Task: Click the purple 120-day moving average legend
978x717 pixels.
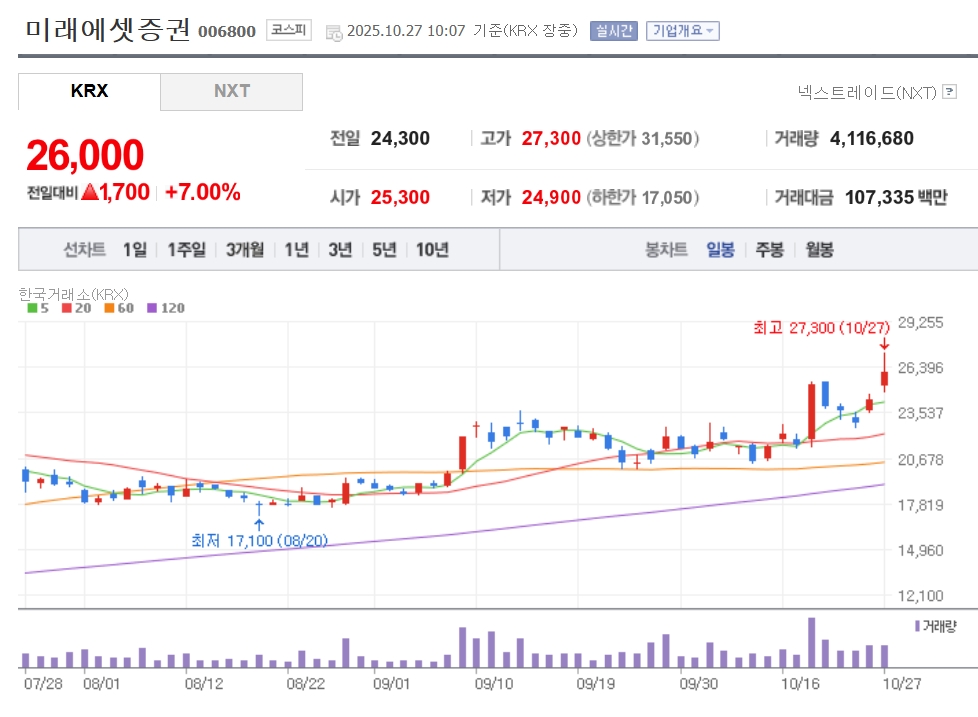Action: pyautogui.click(x=166, y=308)
